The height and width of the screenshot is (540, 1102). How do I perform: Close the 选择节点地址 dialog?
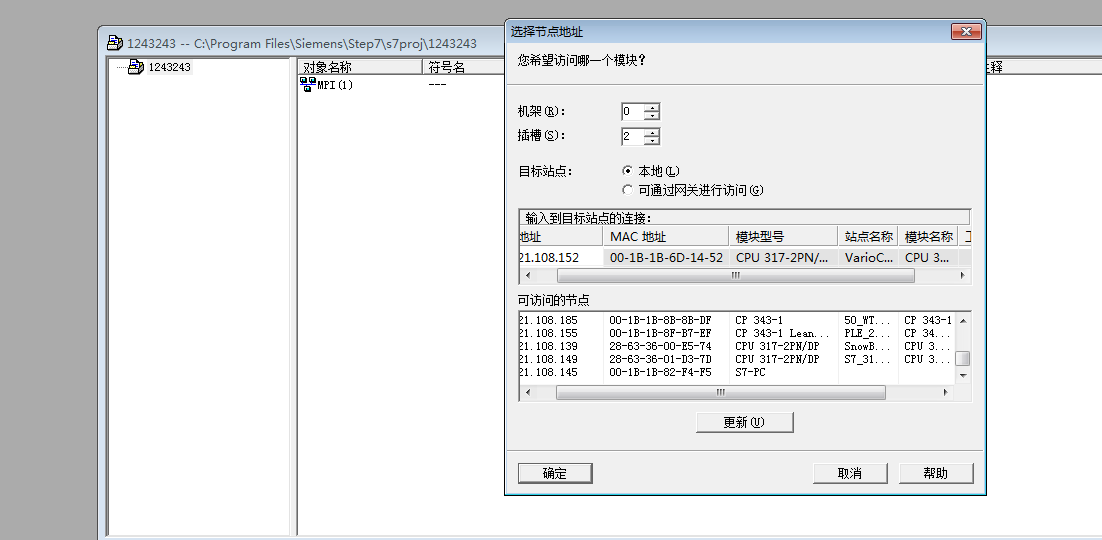pos(966,32)
